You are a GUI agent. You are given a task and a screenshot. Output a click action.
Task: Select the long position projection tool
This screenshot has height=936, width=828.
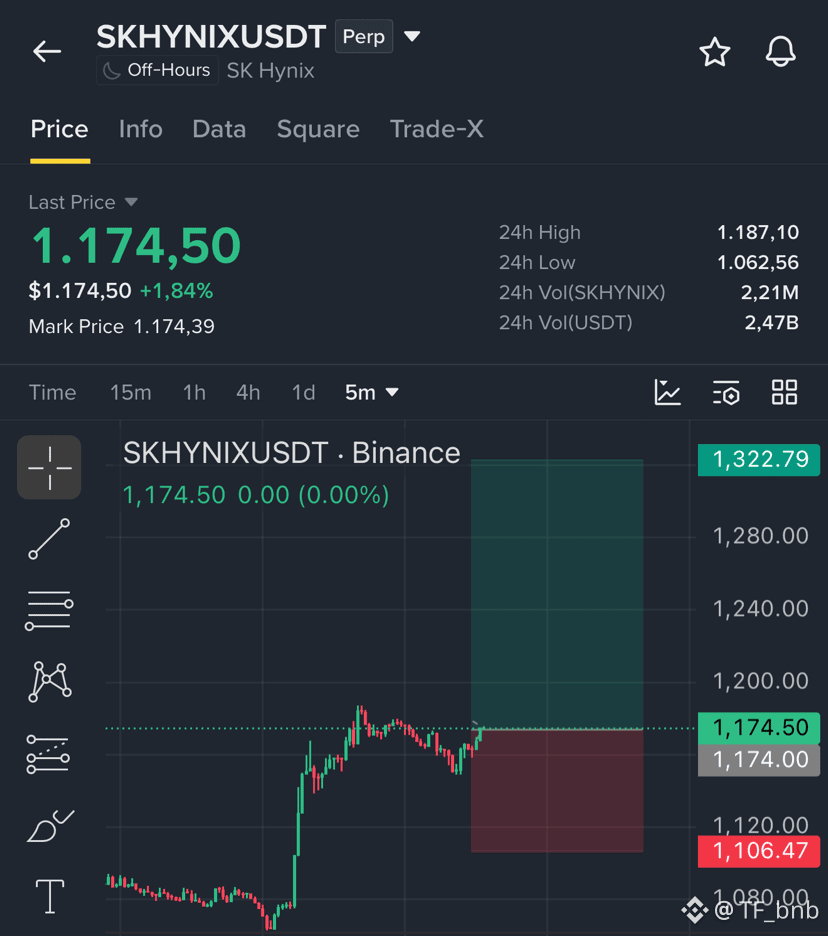48,754
